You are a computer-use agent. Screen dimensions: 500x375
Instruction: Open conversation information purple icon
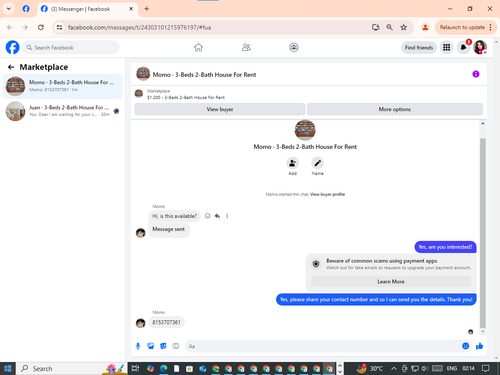click(x=476, y=74)
